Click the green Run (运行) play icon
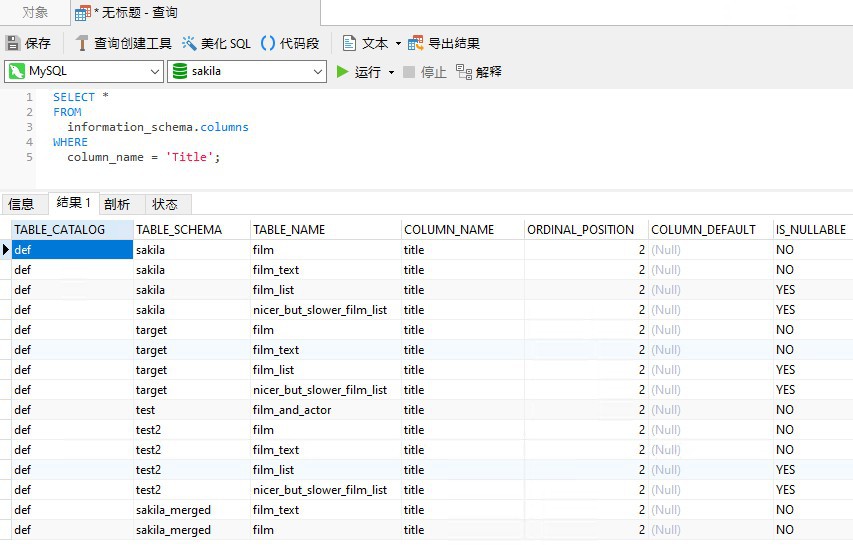853x545 pixels. 342,72
